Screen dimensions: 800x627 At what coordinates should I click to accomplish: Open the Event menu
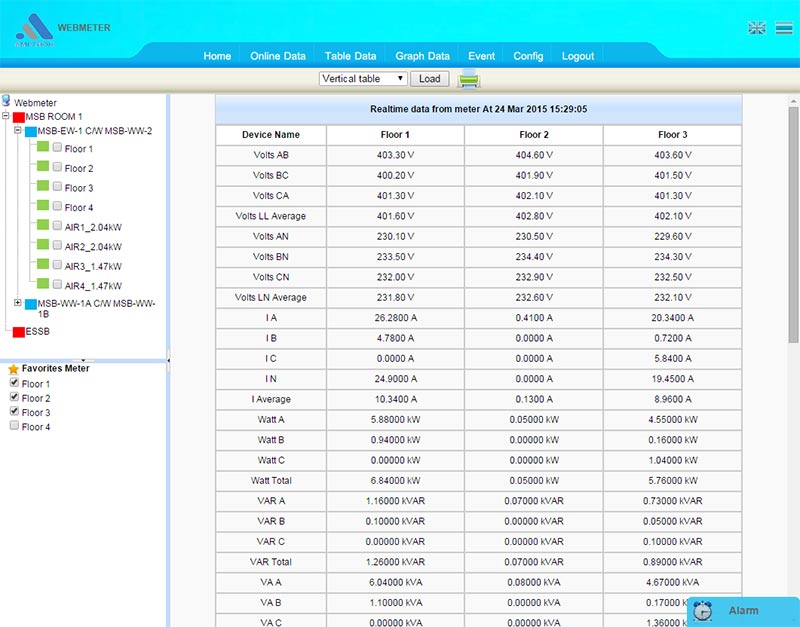click(x=481, y=56)
